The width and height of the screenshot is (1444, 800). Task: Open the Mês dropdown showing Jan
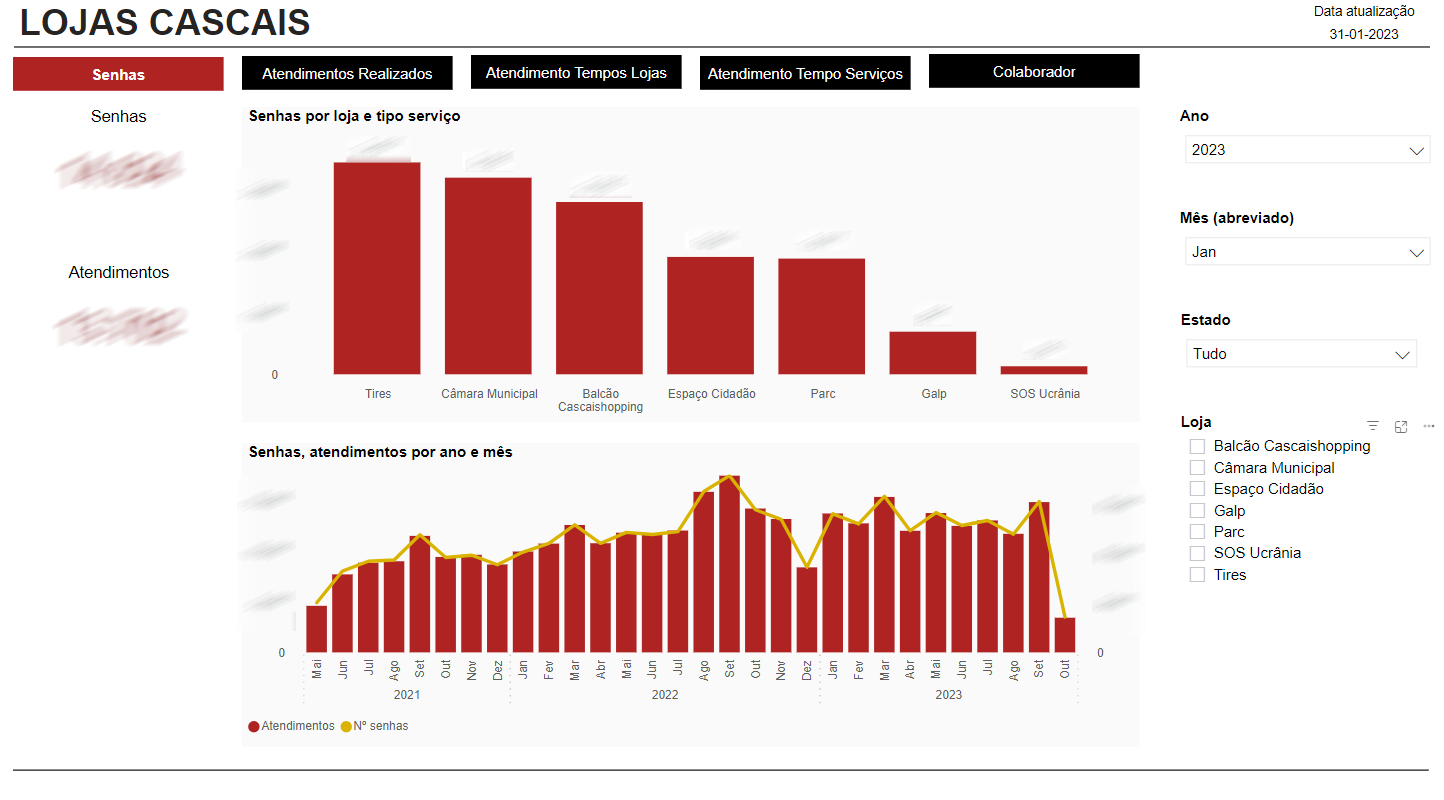(x=1305, y=252)
